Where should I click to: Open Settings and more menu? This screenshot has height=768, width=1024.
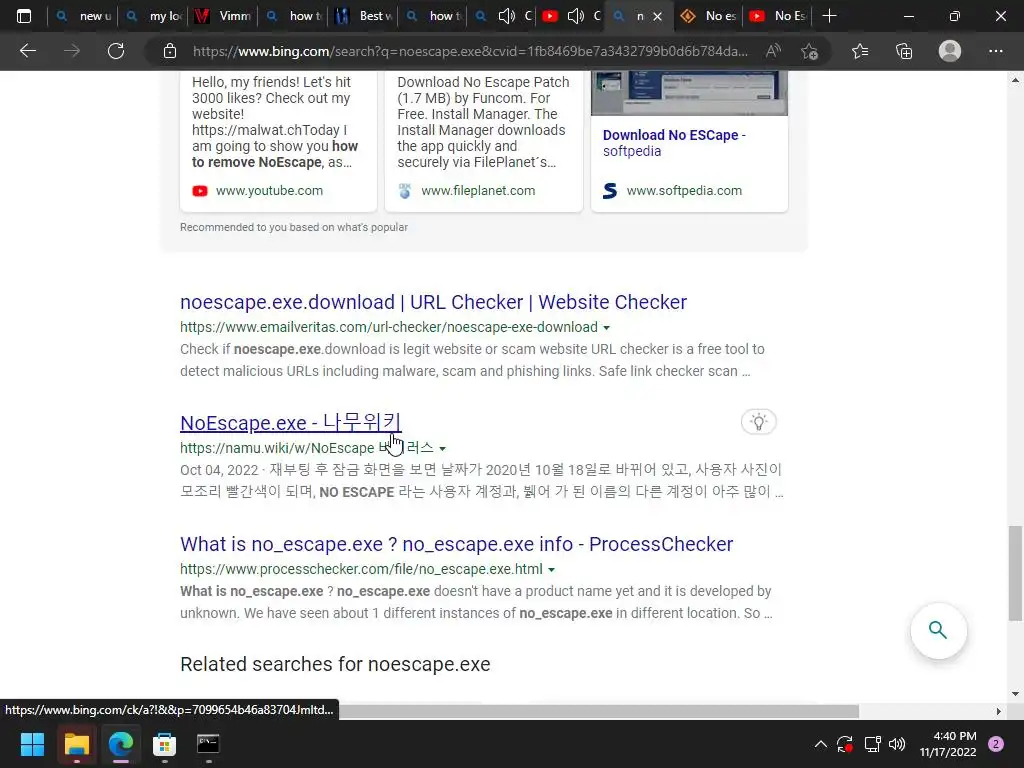tap(995, 51)
